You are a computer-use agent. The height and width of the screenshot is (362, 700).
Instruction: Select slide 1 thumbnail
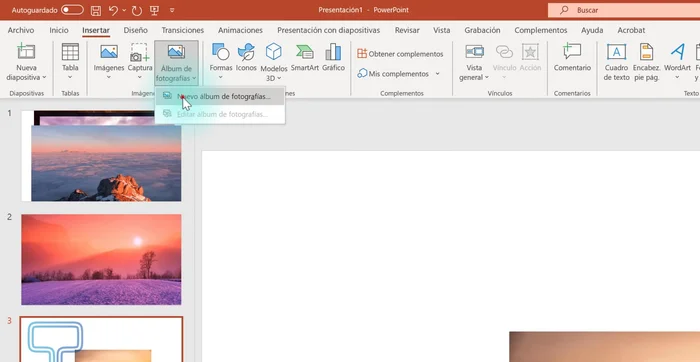click(x=101, y=156)
